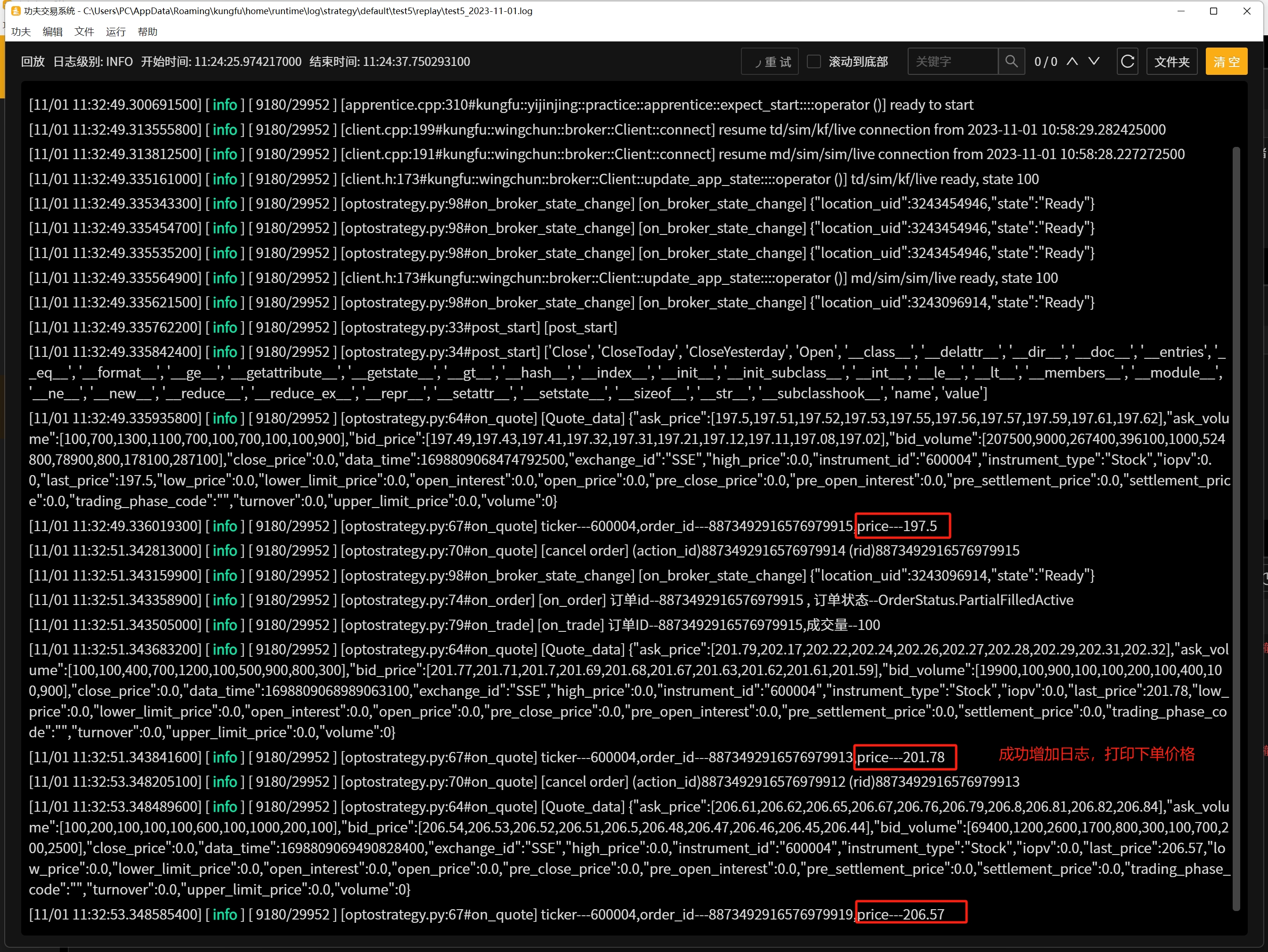
Task: Click the OrderStatus.PartialFilledActive log line
Action: [x=551, y=600]
